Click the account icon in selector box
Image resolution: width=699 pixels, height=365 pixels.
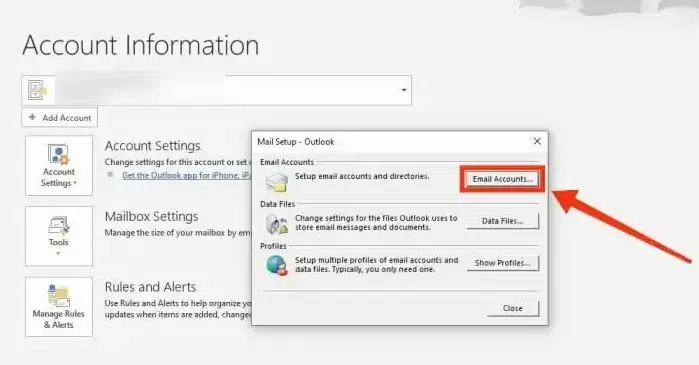tap(37, 90)
